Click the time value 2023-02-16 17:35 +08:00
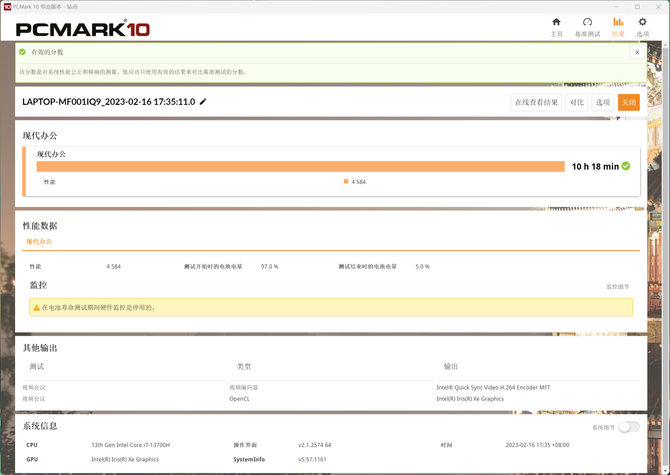Image resolution: width=670 pixels, height=475 pixels. [x=537, y=445]
